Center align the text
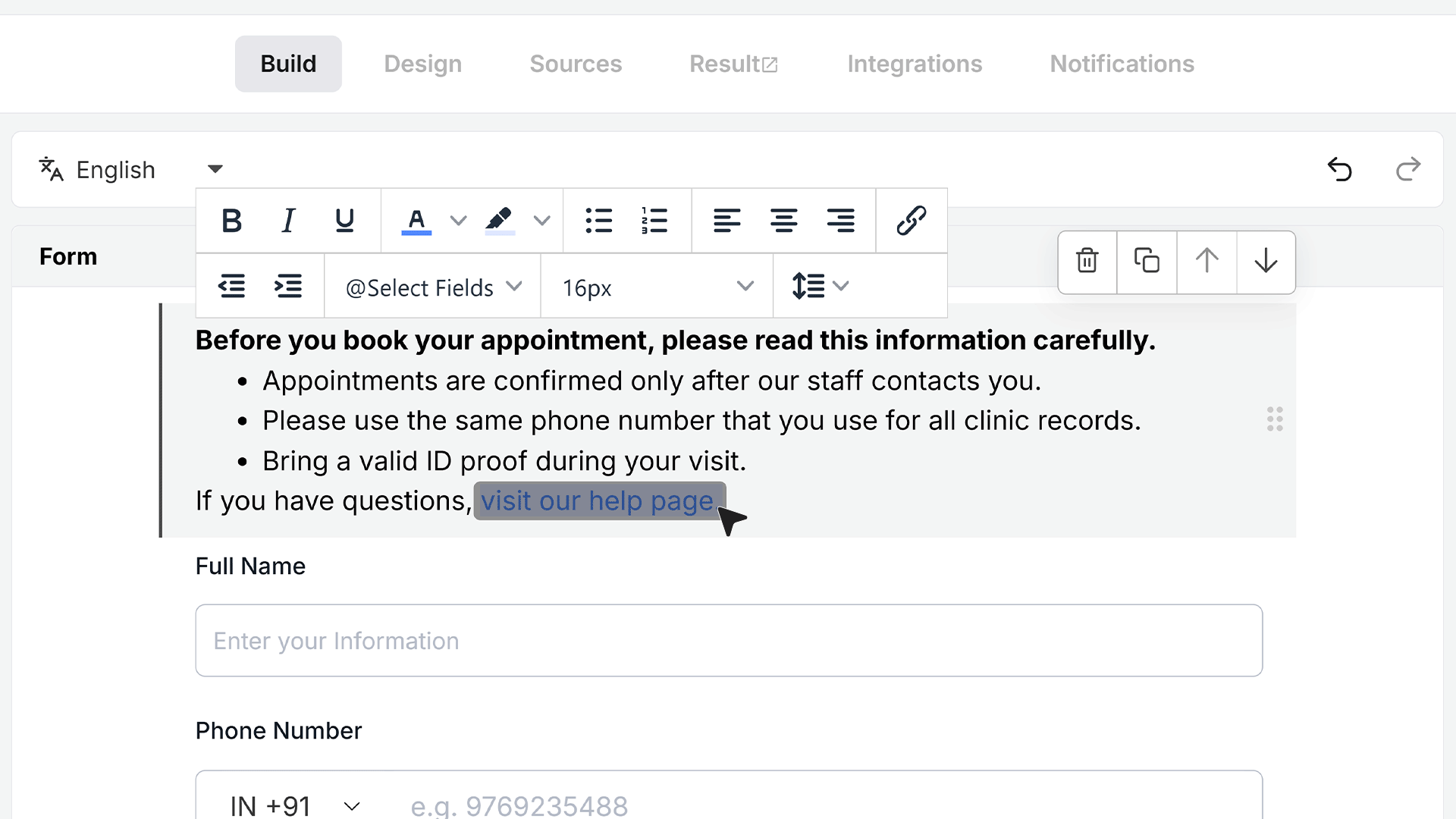Image resolution: width=1456 pixels, height=819 pixels. coord(783,221)
